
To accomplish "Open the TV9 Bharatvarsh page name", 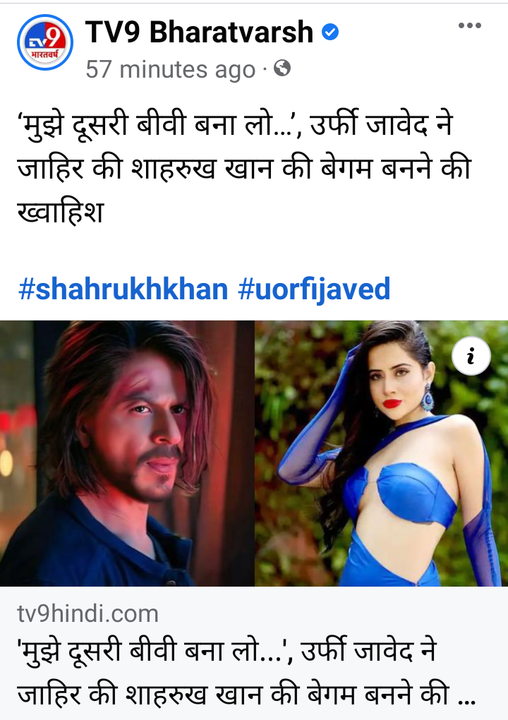I will [199, 32].
